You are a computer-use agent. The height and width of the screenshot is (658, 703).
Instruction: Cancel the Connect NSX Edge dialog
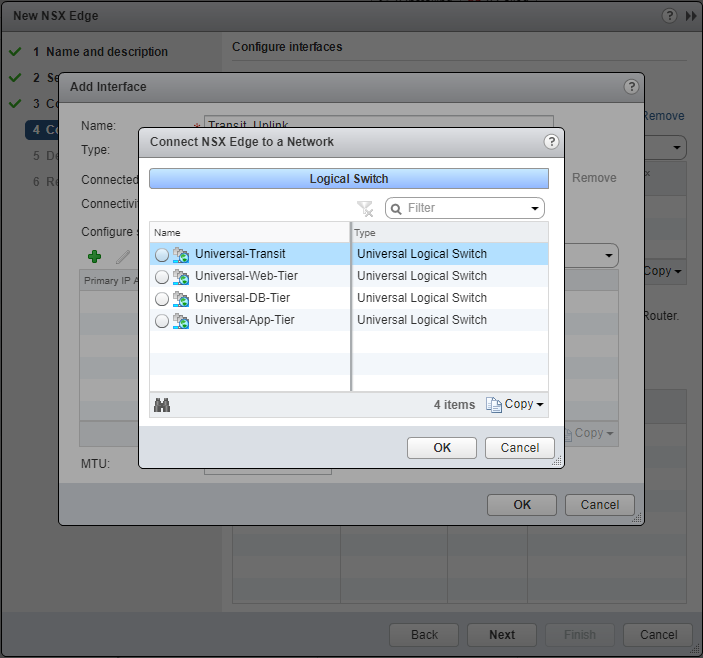pyautogui.click(x=519, y=447)
